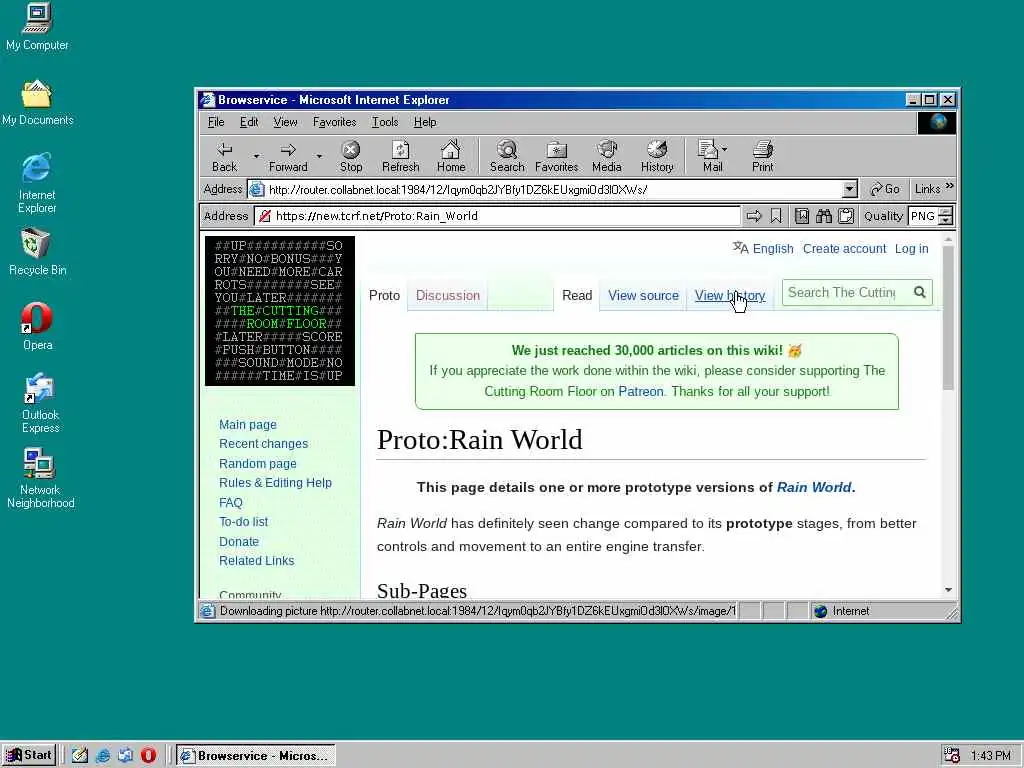Viewport: 1024px width, 768px height.
Task: Click the Mail toolbar icon
Action: coord(709,157)
